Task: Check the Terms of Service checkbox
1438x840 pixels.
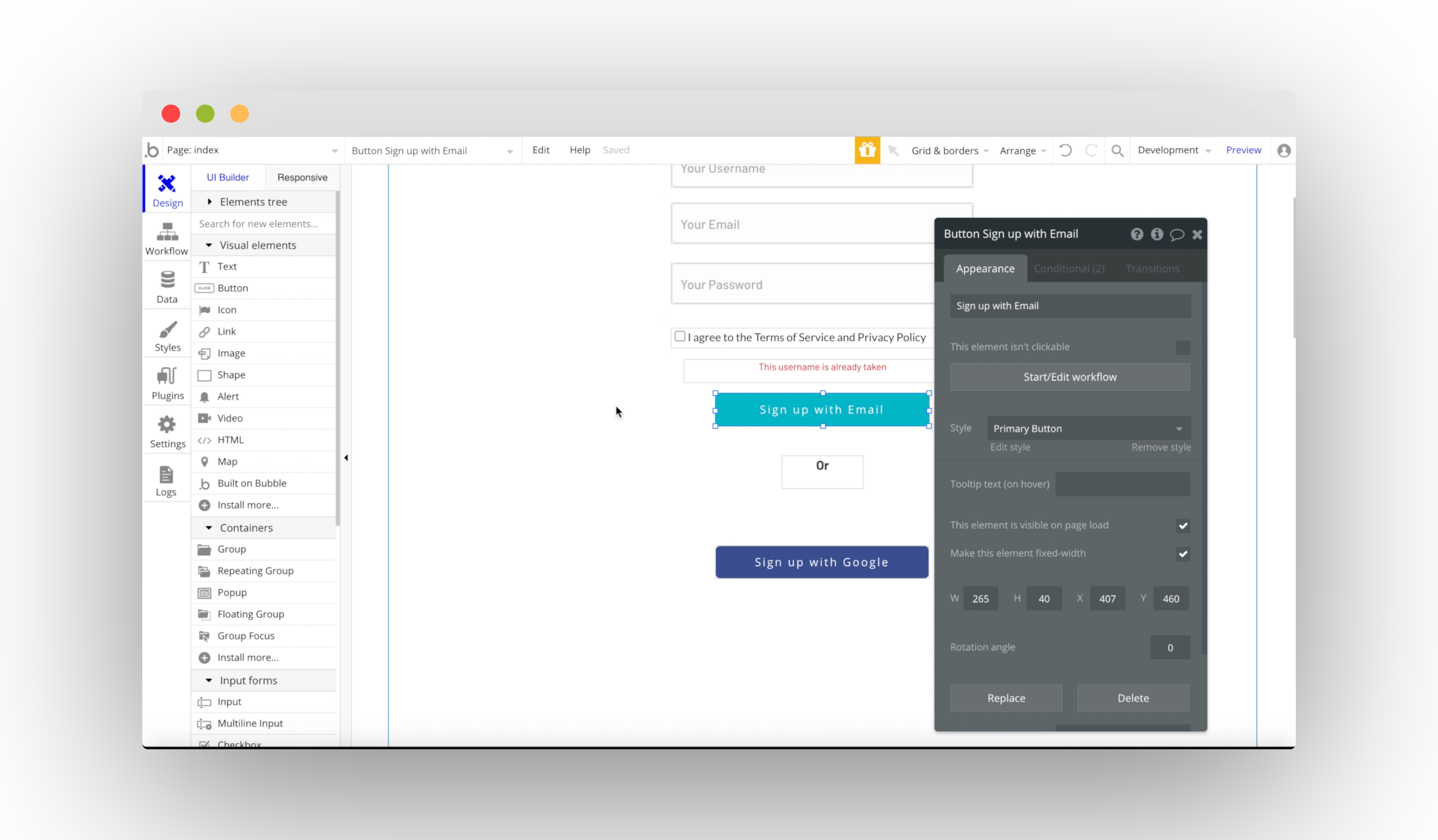Action: click(x=680, y=336)
